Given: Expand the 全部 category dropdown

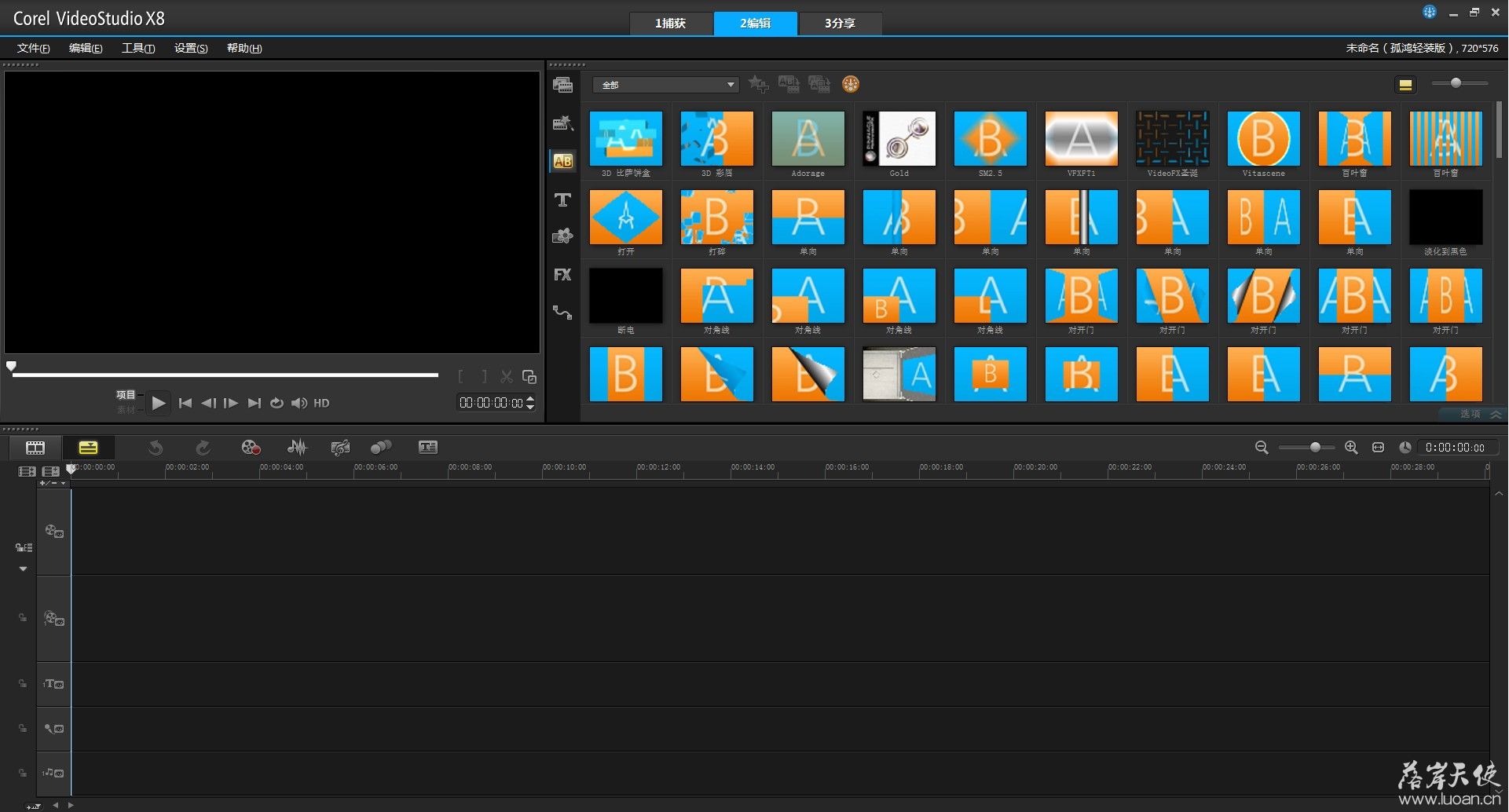Looking at the screenshot, I should click(x=666, y=85).
